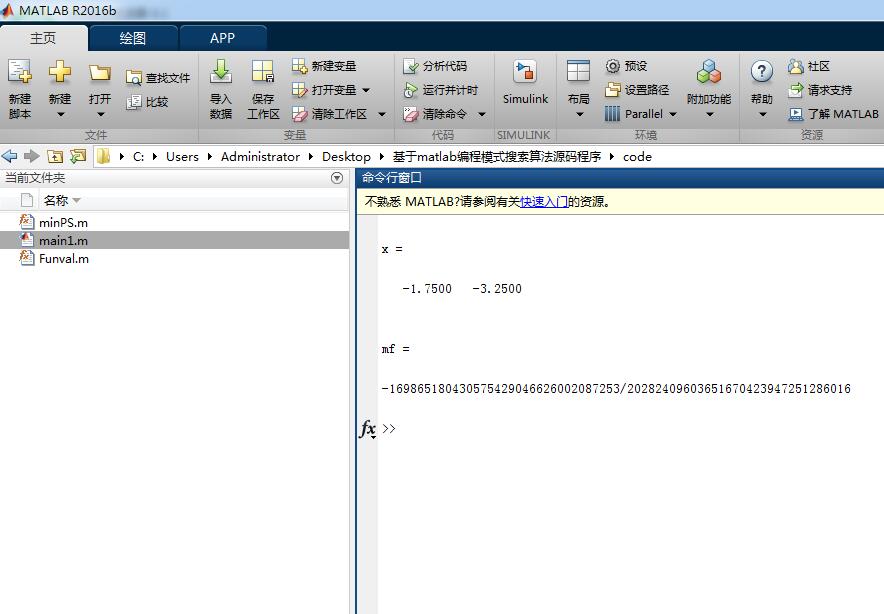
Task: Click Analyze Code (分析代码) icon
Action: pyautogui.click(x=410, y=66)
